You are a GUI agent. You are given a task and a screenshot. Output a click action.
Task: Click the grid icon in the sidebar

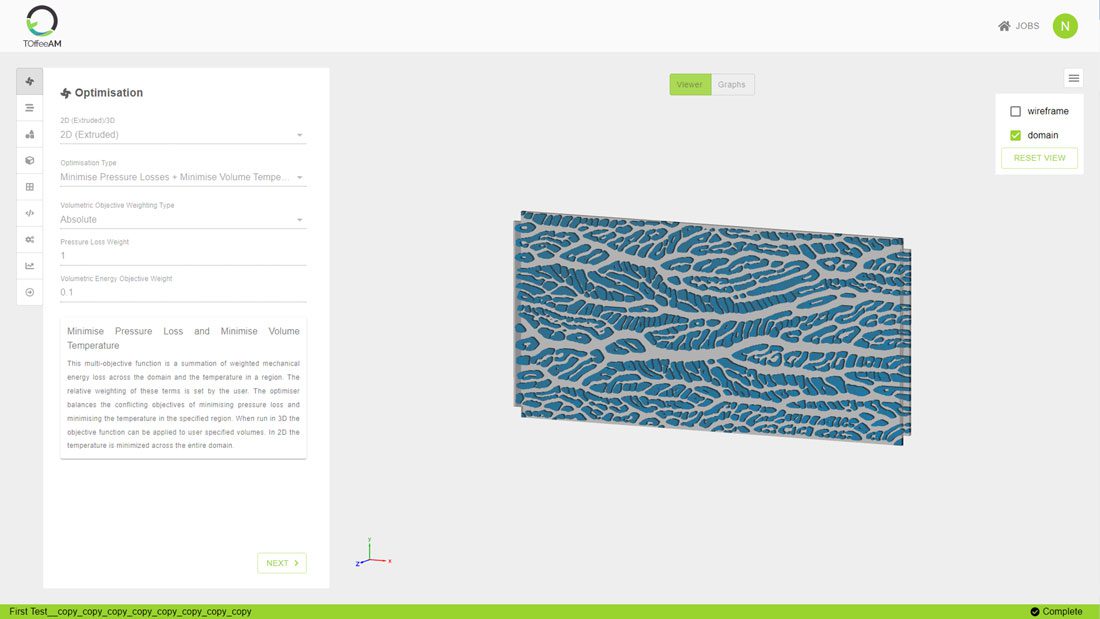30,187
